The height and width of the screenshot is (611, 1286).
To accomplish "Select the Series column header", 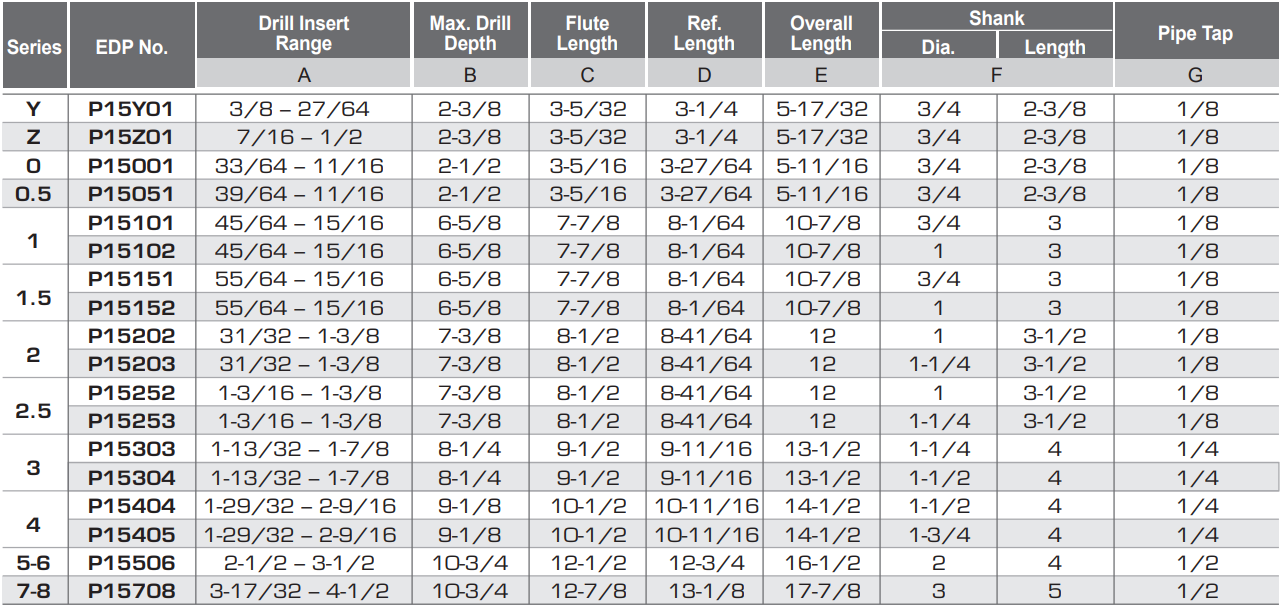I will pos(34,47).
